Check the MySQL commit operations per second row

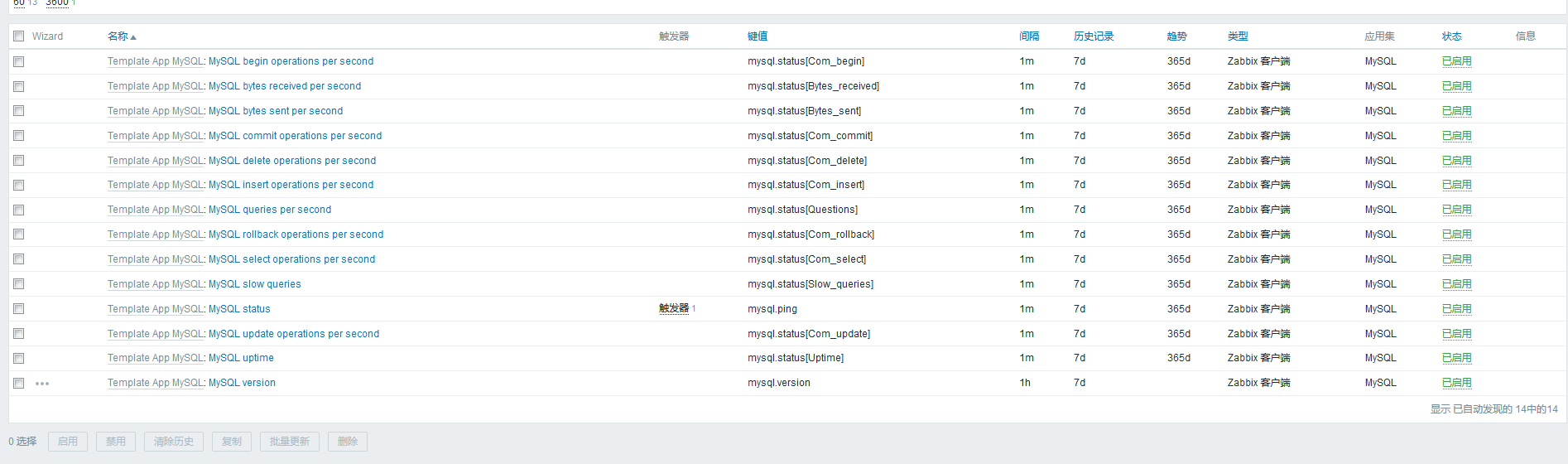click(x=18, y=136)
